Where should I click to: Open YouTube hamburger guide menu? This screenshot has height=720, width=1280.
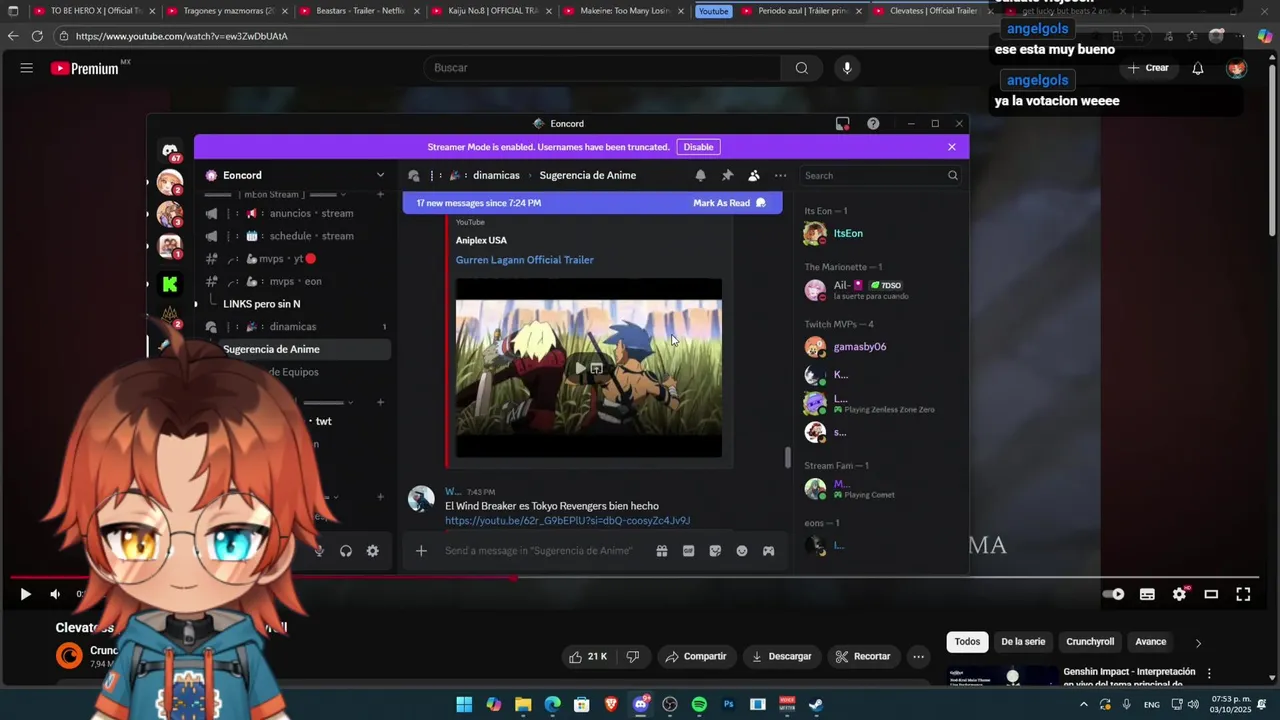click(x=27, y=68)
